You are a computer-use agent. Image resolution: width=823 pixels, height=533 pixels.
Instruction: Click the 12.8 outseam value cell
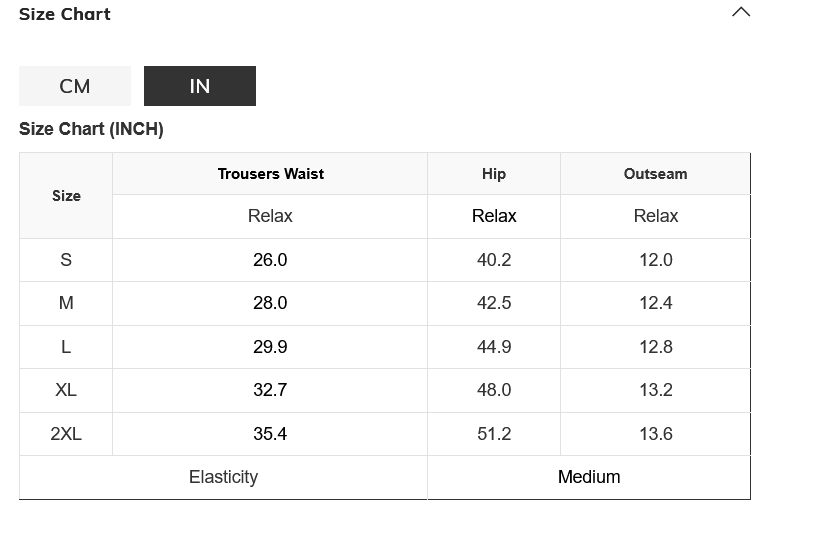656,347
